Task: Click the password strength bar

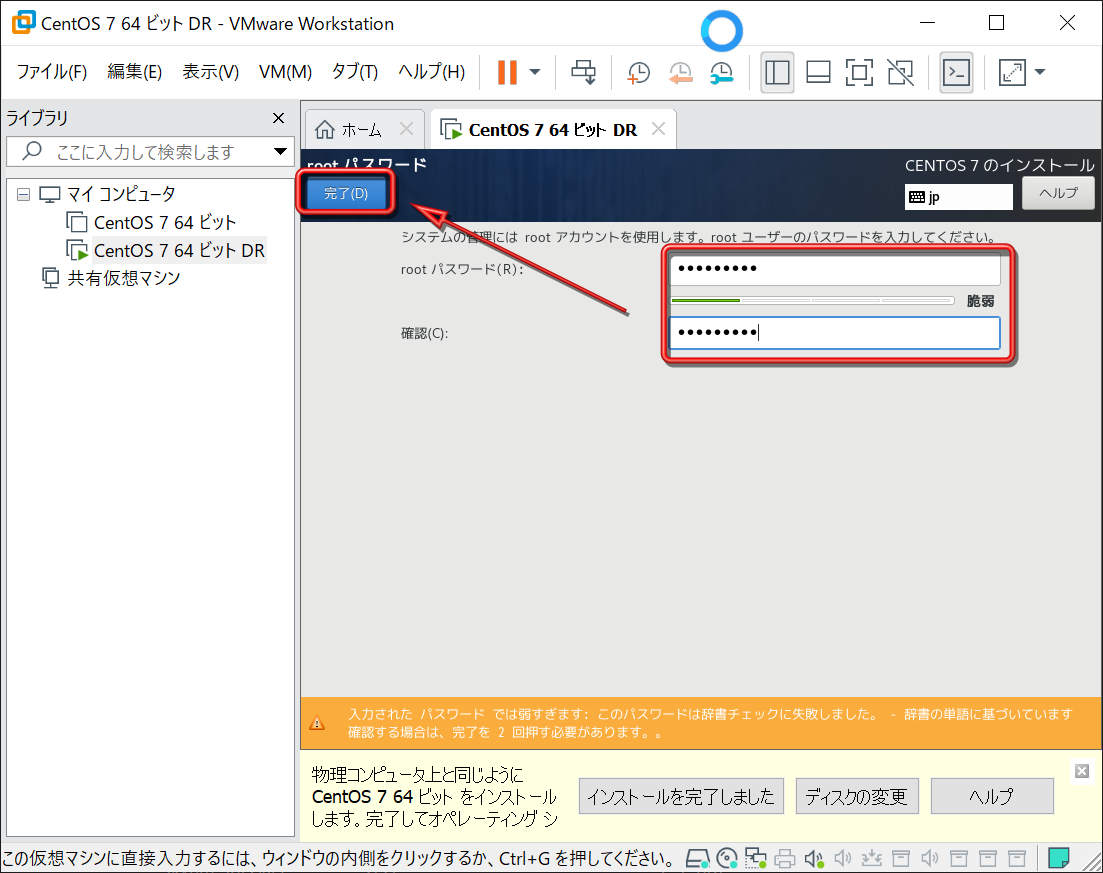Action: [812, 300]
